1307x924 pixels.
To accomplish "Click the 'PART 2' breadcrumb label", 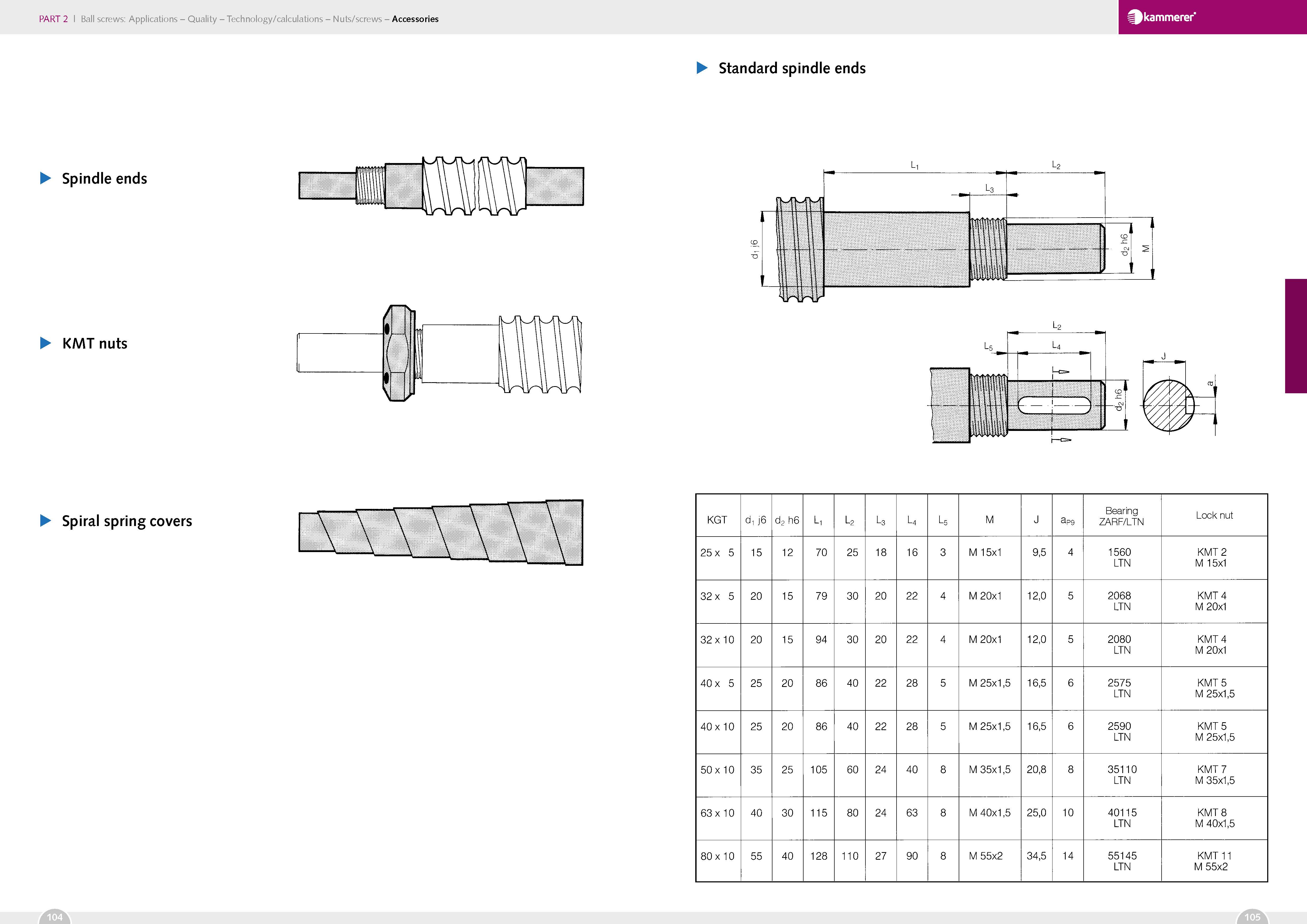I will tap(53, 19).
